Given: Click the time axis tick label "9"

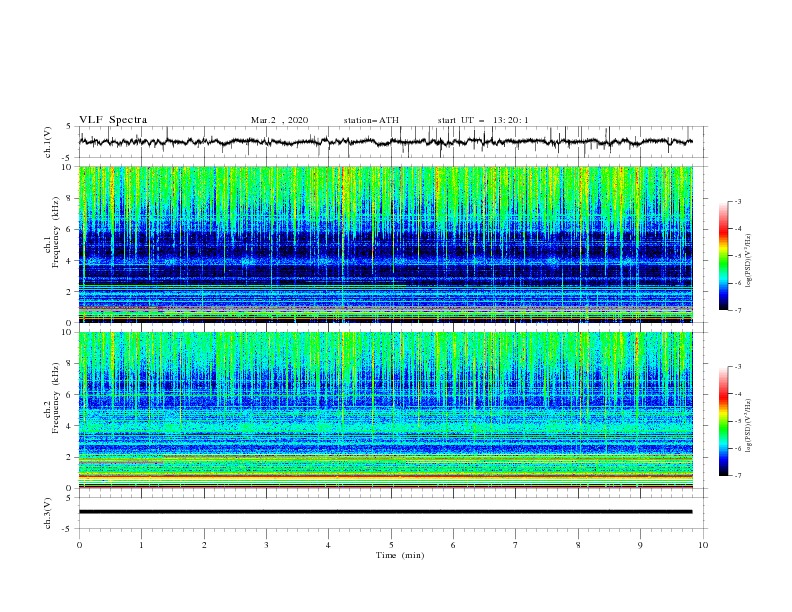Looking at the screenshot, I should click(640, 545).
